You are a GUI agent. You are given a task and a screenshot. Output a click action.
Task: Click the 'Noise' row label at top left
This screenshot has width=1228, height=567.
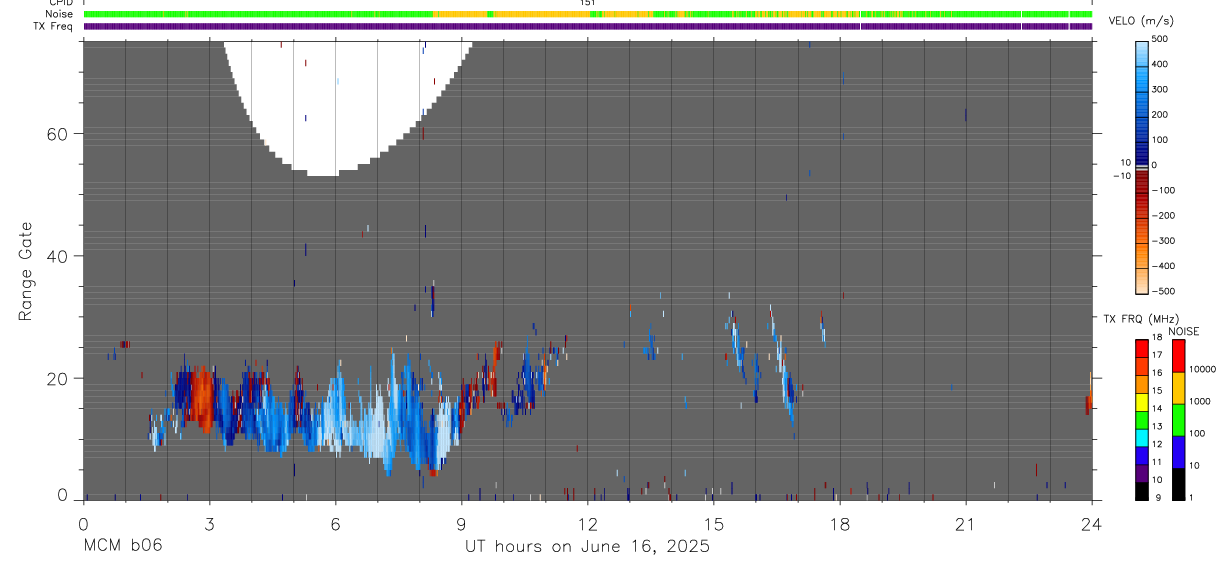click(x=60, y=14)
